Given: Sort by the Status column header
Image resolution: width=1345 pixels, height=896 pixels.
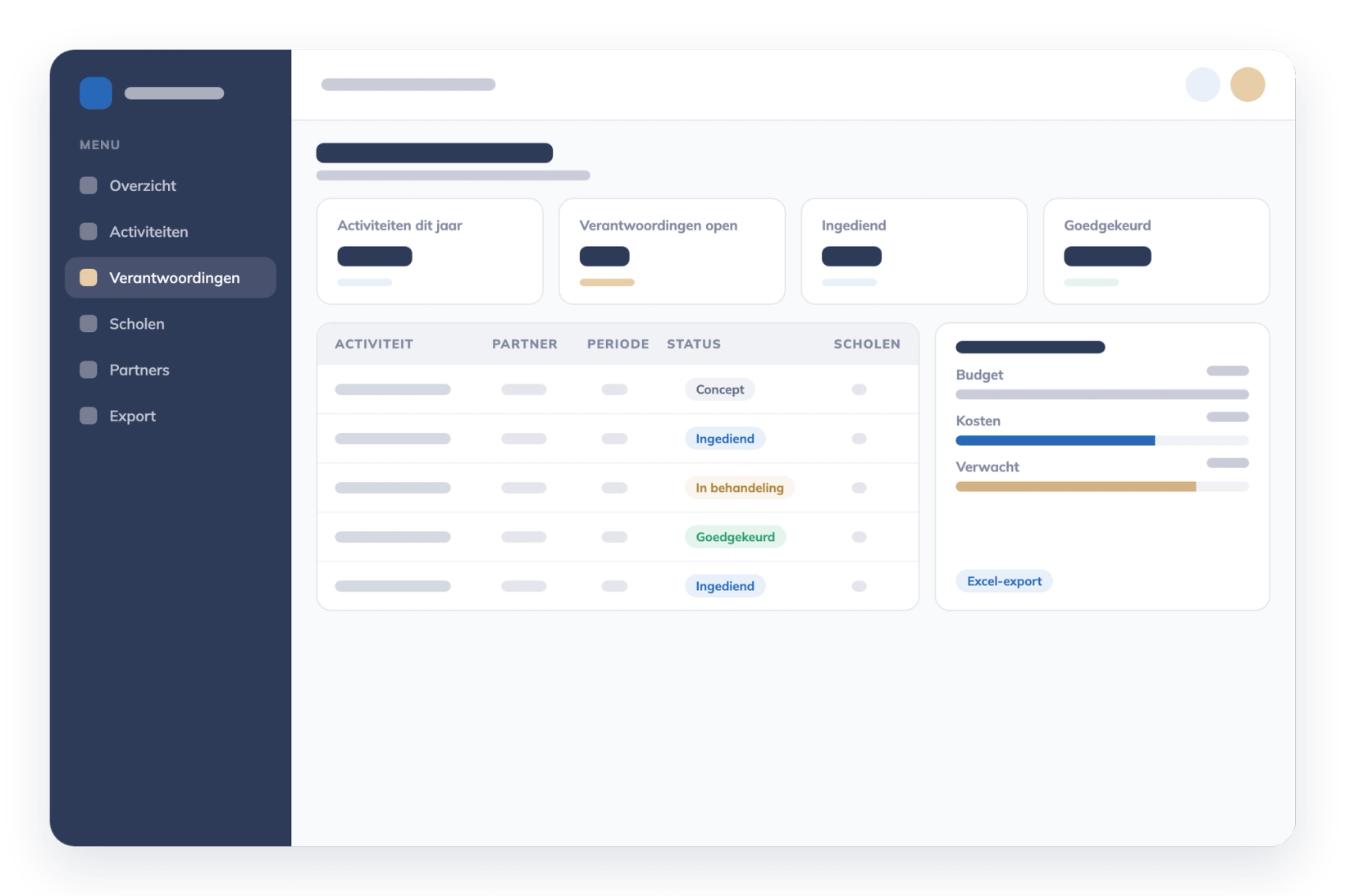Looking at the screenshot, I should point(694,344).
